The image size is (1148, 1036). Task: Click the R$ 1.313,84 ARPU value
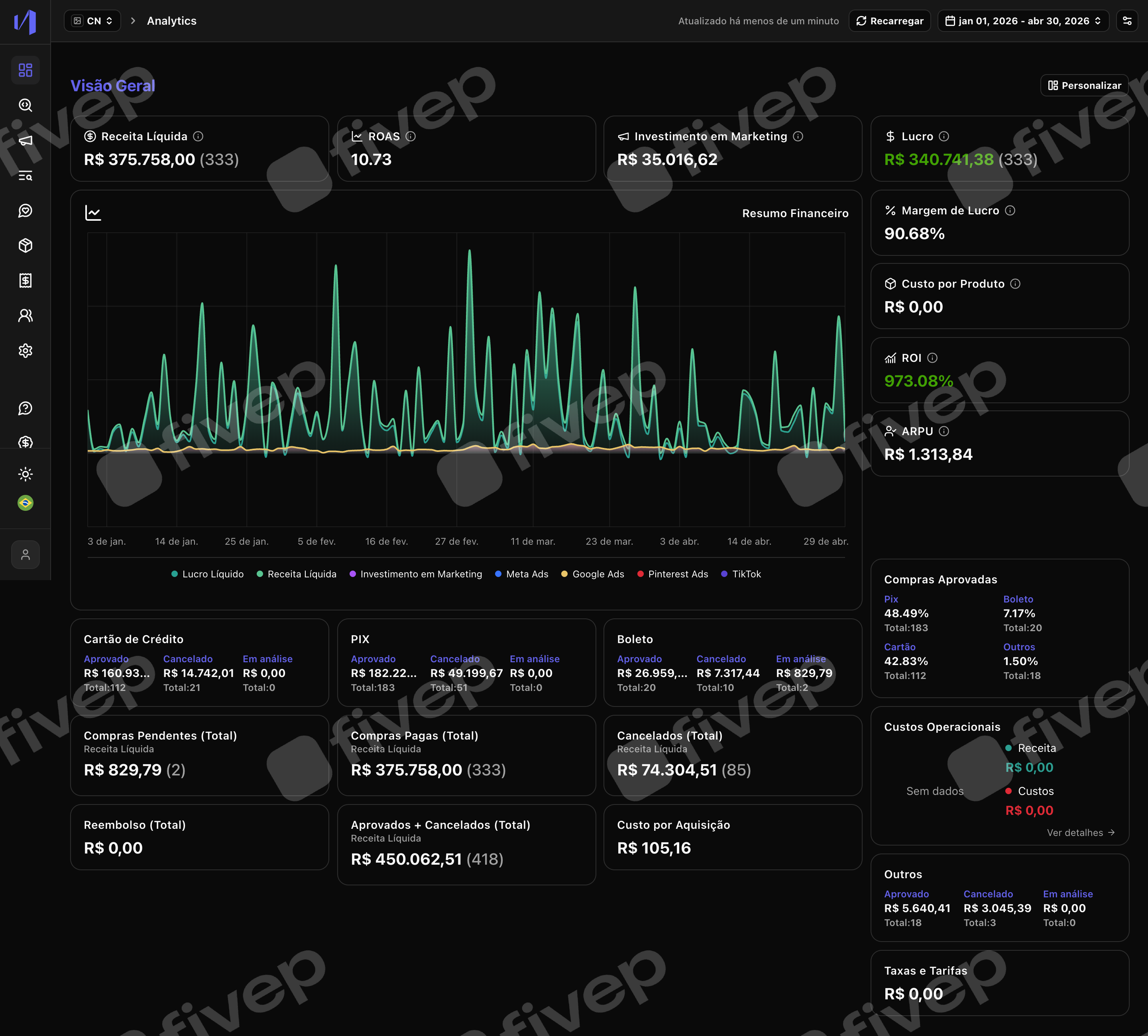(x=928, y=454)
